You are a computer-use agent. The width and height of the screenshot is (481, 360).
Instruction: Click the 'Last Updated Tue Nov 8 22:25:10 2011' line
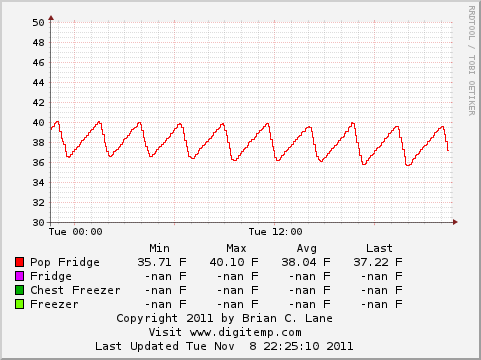click(x=224, y=346)
